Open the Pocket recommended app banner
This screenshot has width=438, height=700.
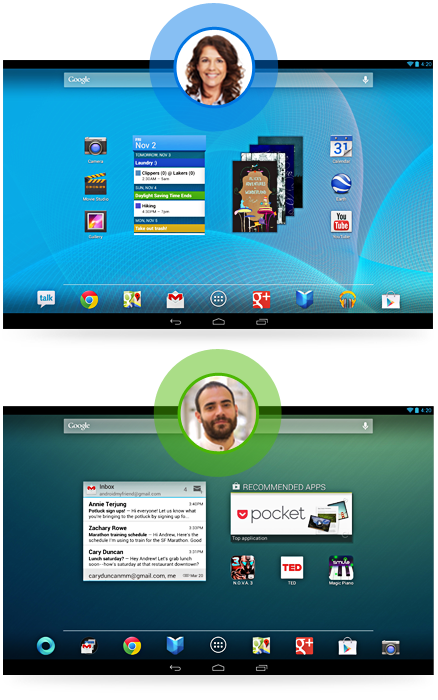[292, 514]
